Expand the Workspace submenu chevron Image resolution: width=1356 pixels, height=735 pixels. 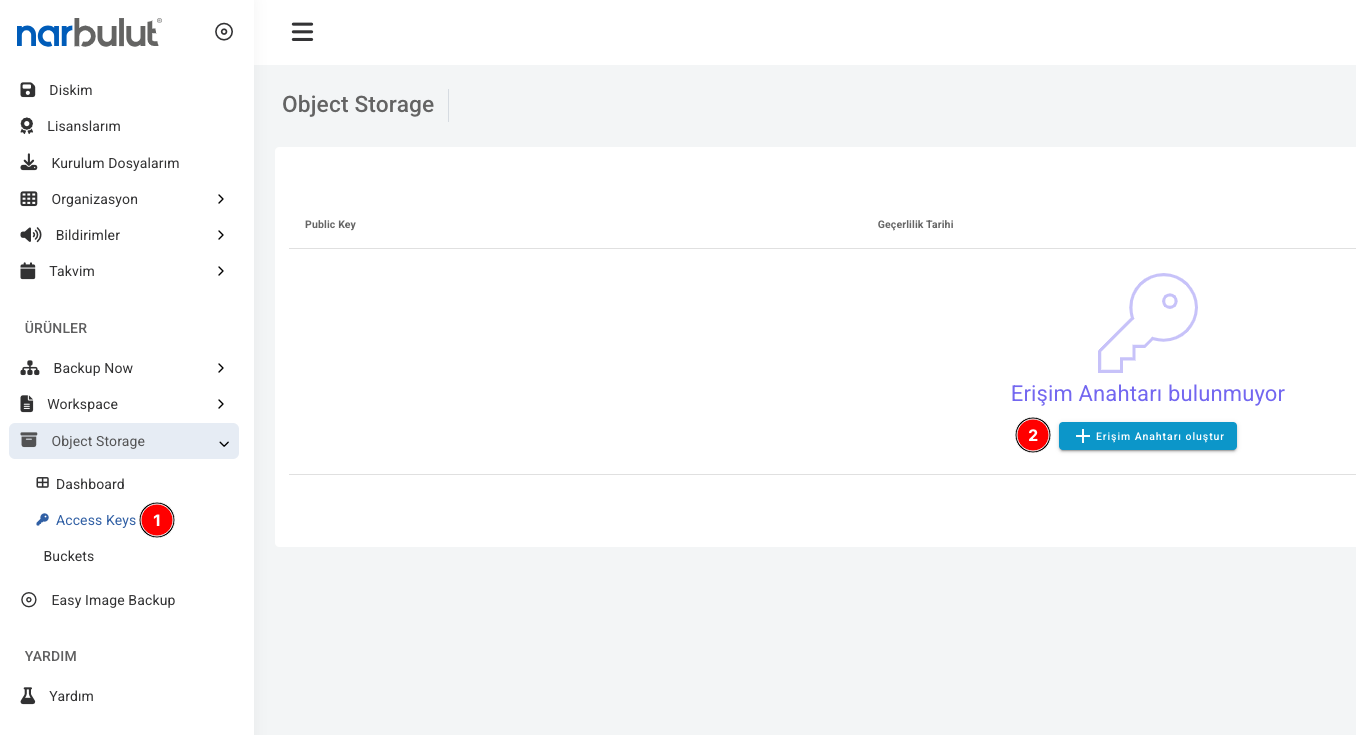pyautogui.click(x=221, y=404)
